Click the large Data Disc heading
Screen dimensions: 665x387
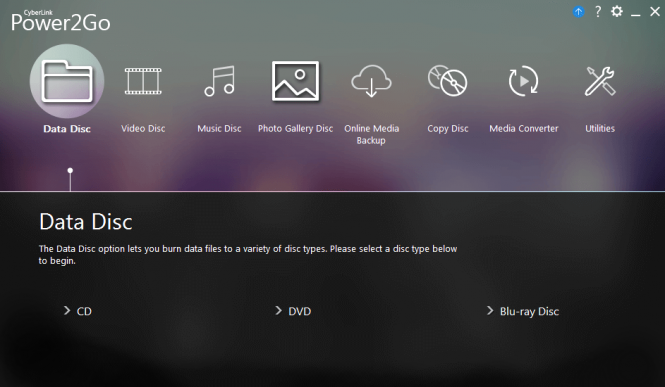86,222
